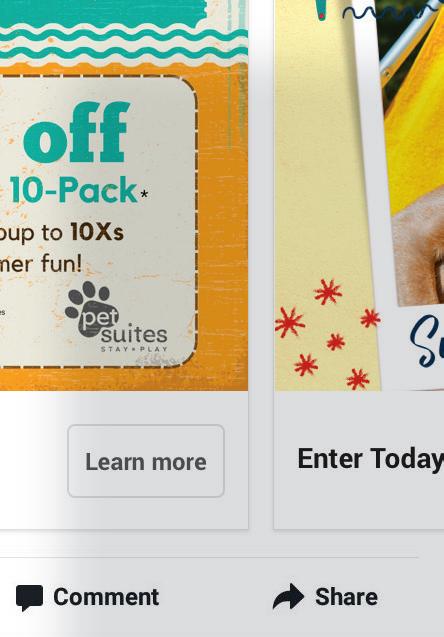
Task: Open the Pet Suites coupon ad image
Action: click(x=124, y=195)
